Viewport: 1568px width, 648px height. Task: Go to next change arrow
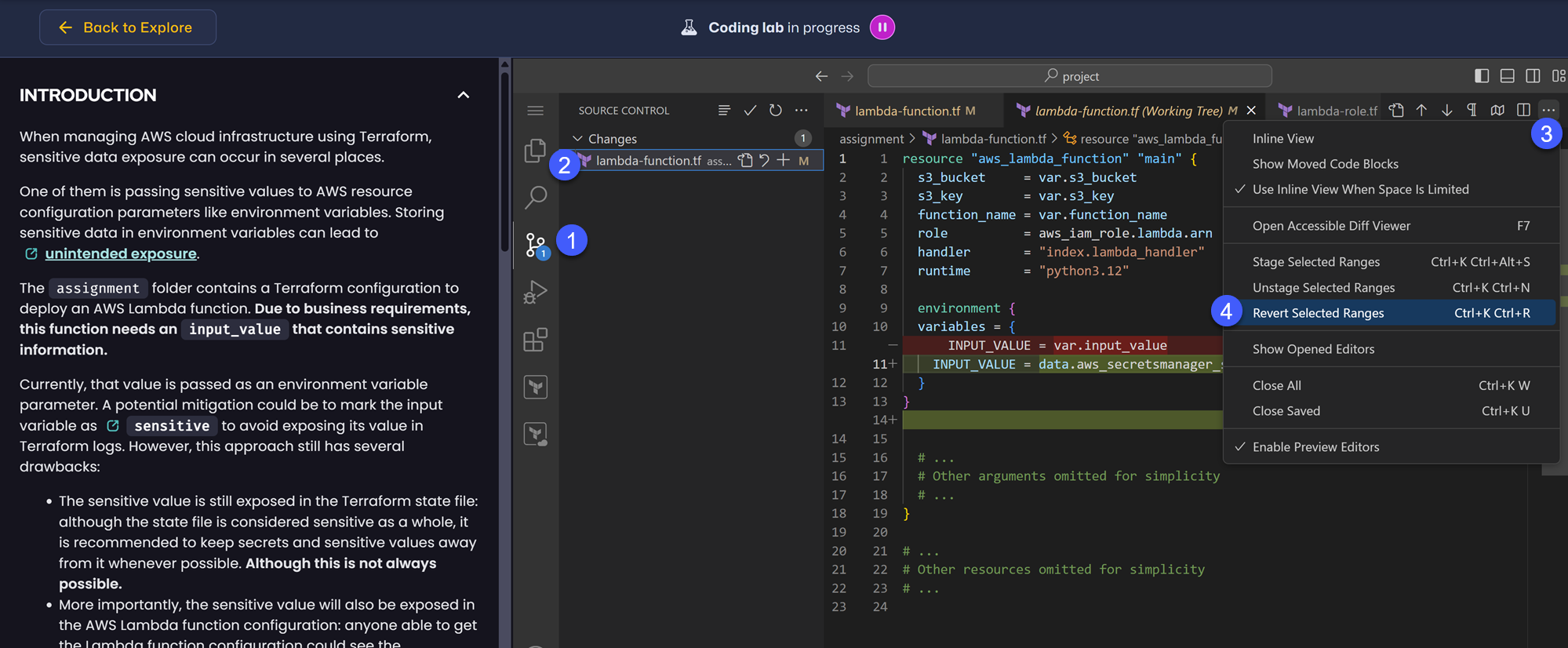pyautogui.click(x=1446, y=111)
